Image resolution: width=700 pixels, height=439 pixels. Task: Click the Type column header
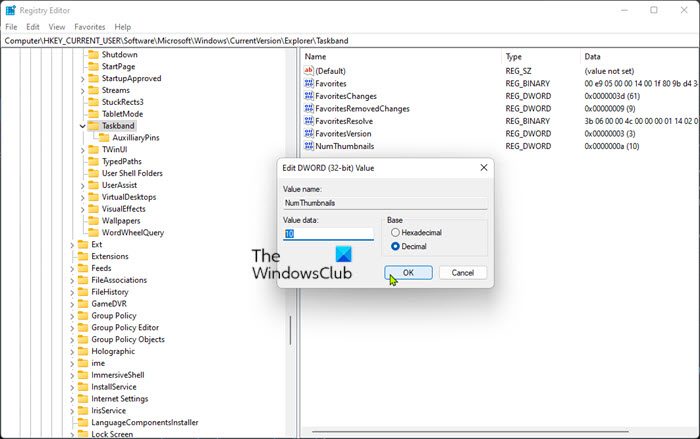pyautogui.click(x=540, y=57)
